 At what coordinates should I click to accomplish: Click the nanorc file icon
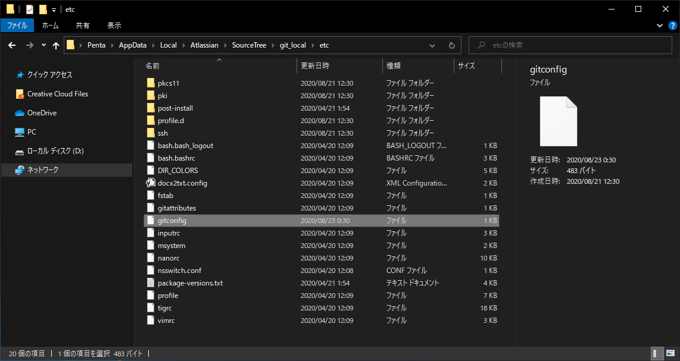(x=150, y=258)
